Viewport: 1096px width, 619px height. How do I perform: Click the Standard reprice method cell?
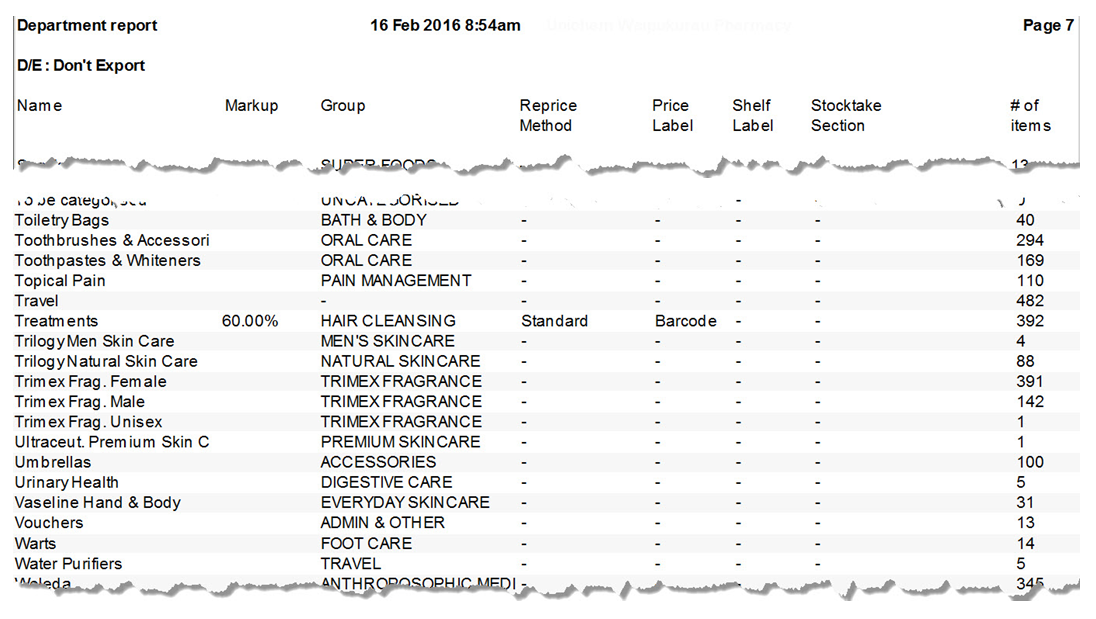pos(554,321)
